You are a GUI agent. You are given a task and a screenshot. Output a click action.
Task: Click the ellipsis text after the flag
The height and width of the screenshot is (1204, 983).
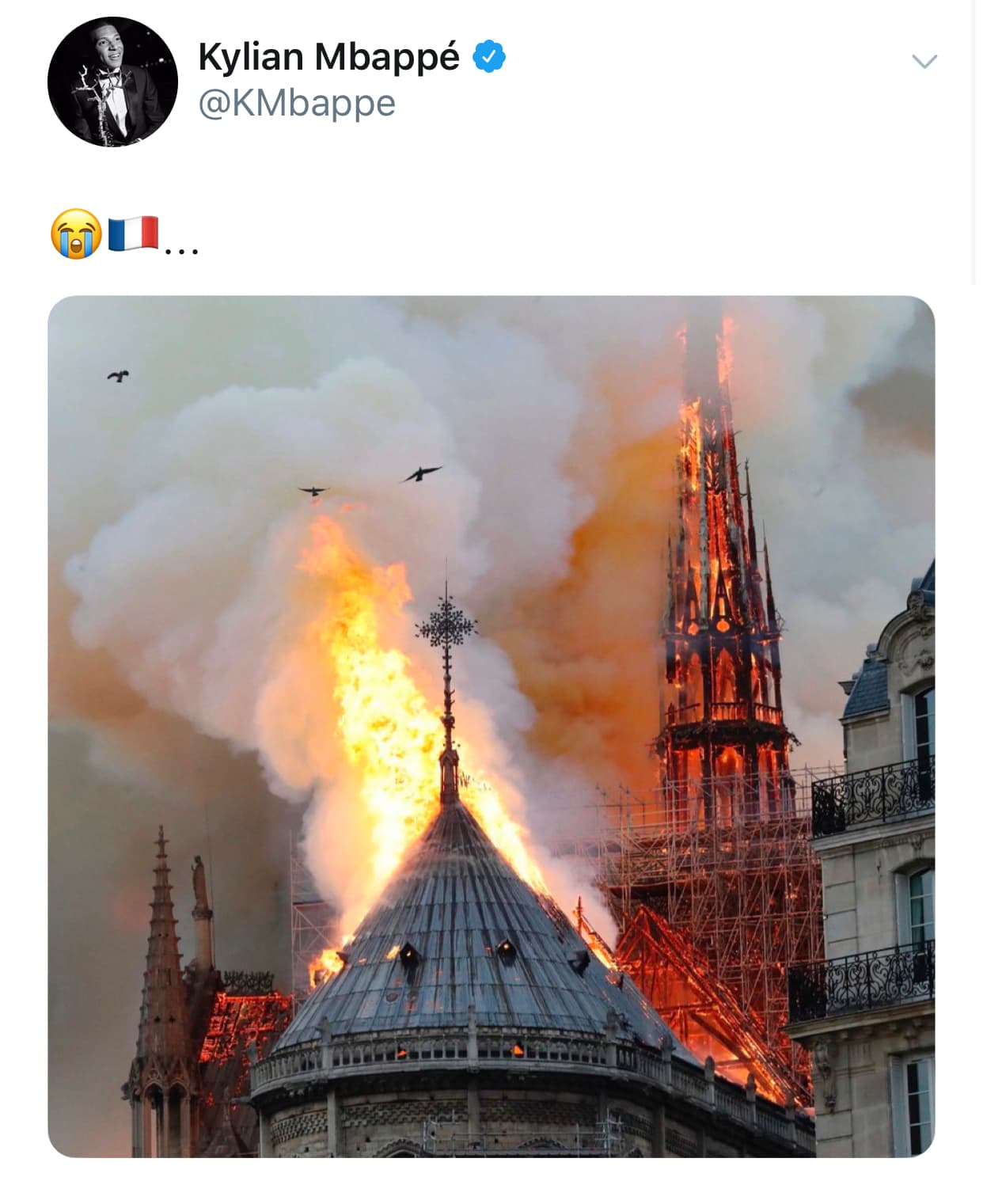(182, 250)
